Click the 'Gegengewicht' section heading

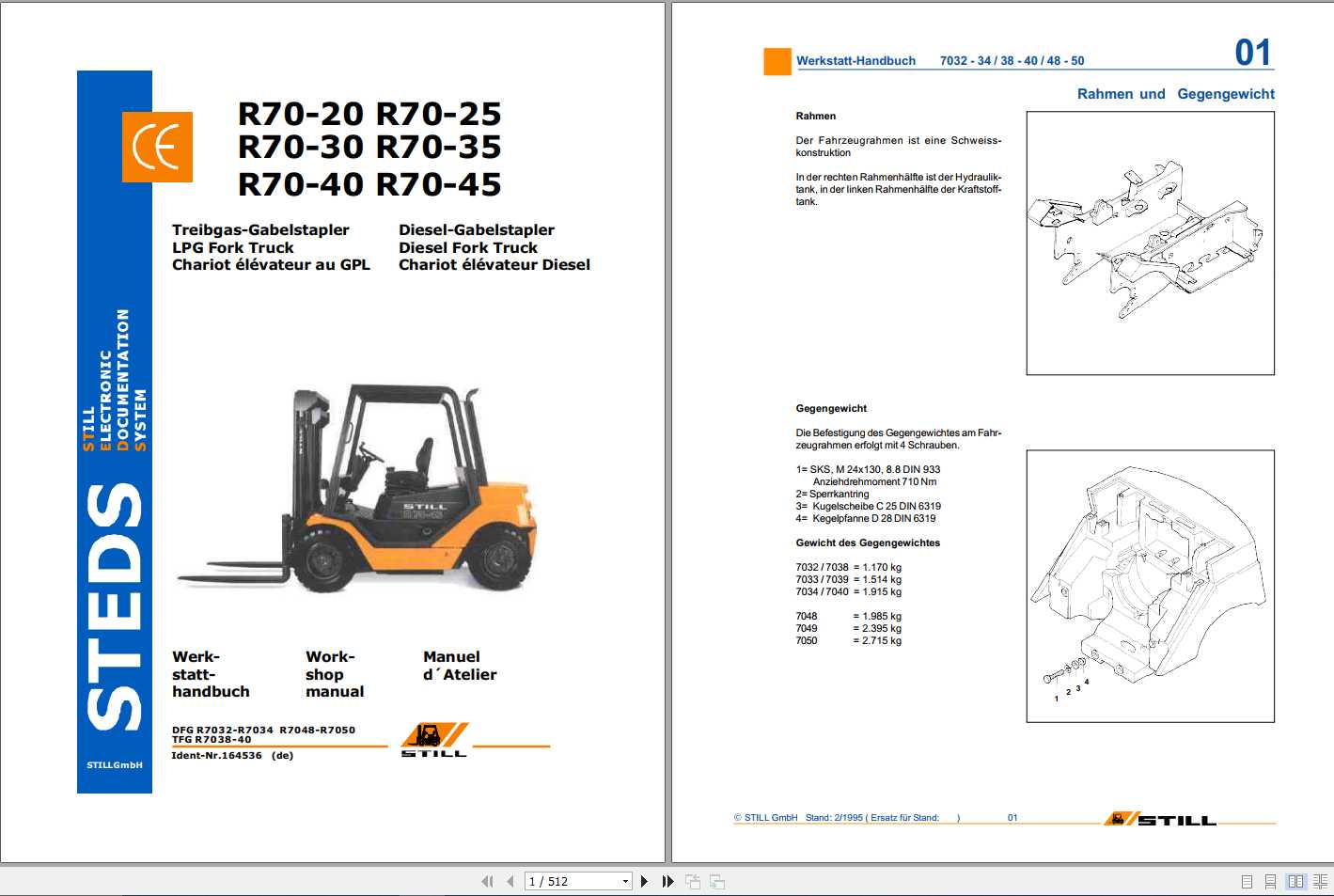tap(831, 409)
